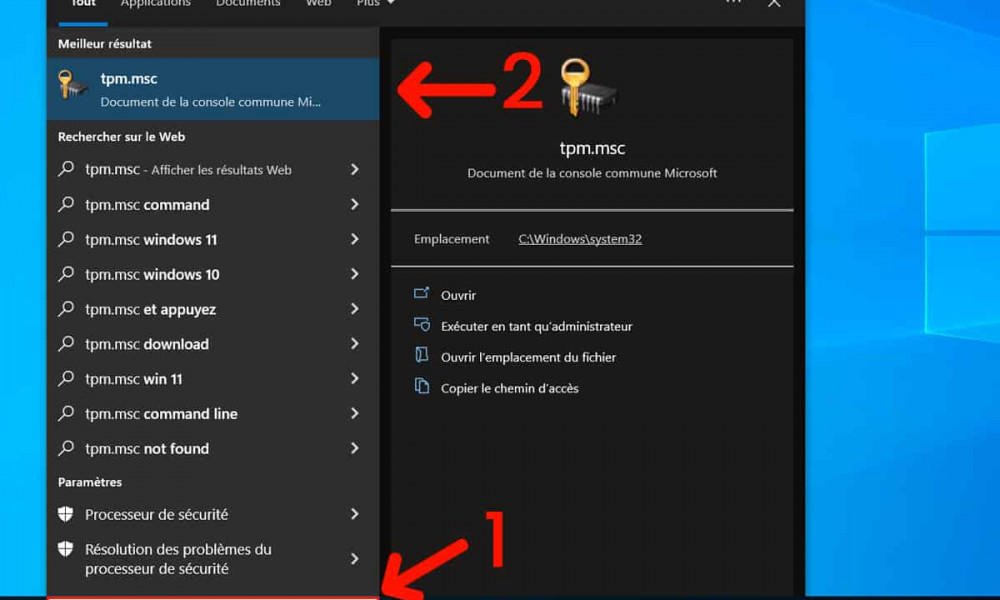Screen dimensions: 1000x600
Task: Click the Ouvrir action icon
Action: click(422, 293)
